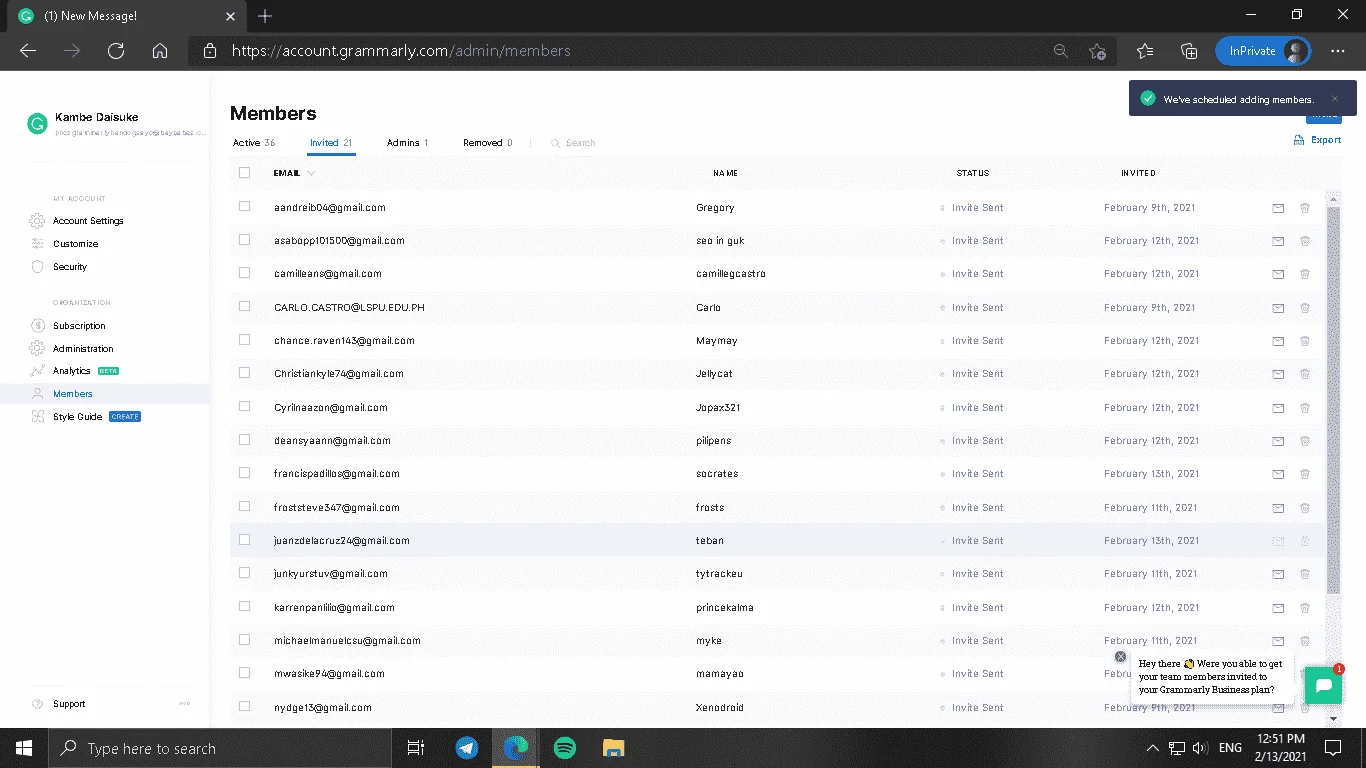
Task: Check the select-all checkbox in header
Action: coord(245,173)
